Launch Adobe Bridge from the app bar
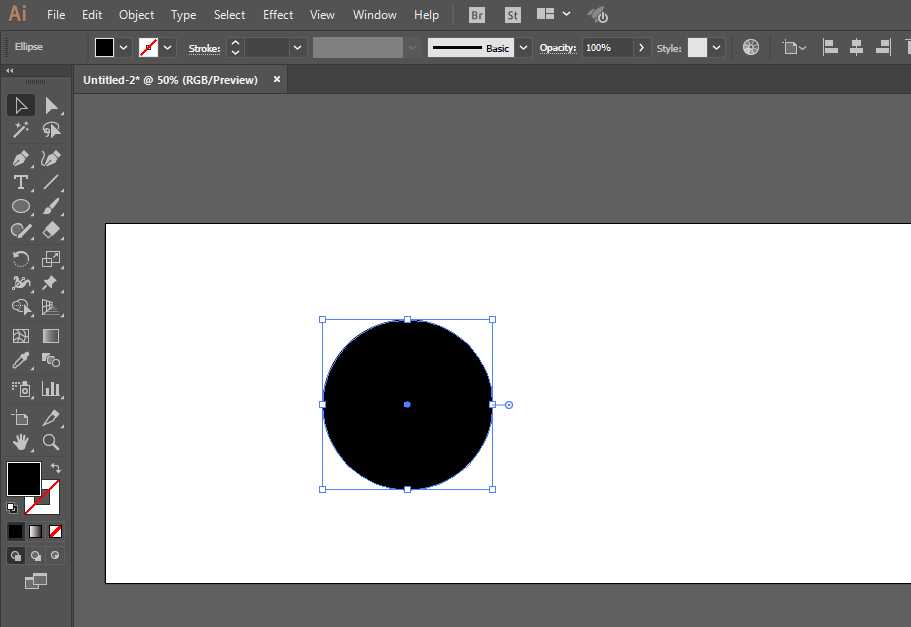This screenshot has height=627, width=911. [477, 14]
